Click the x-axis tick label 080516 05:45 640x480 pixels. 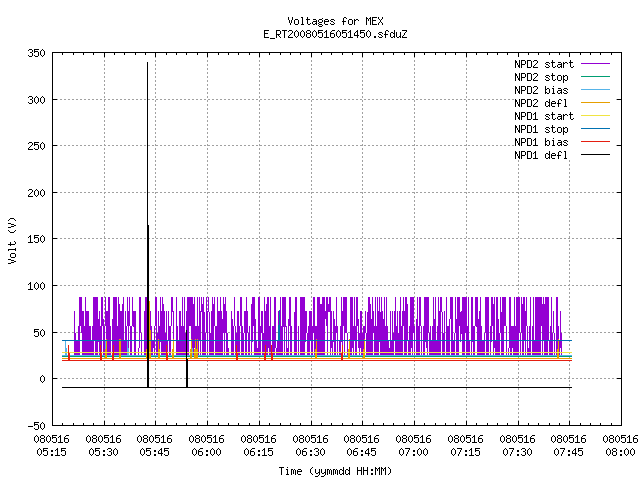pyautogui.click(x=155, y=446)
